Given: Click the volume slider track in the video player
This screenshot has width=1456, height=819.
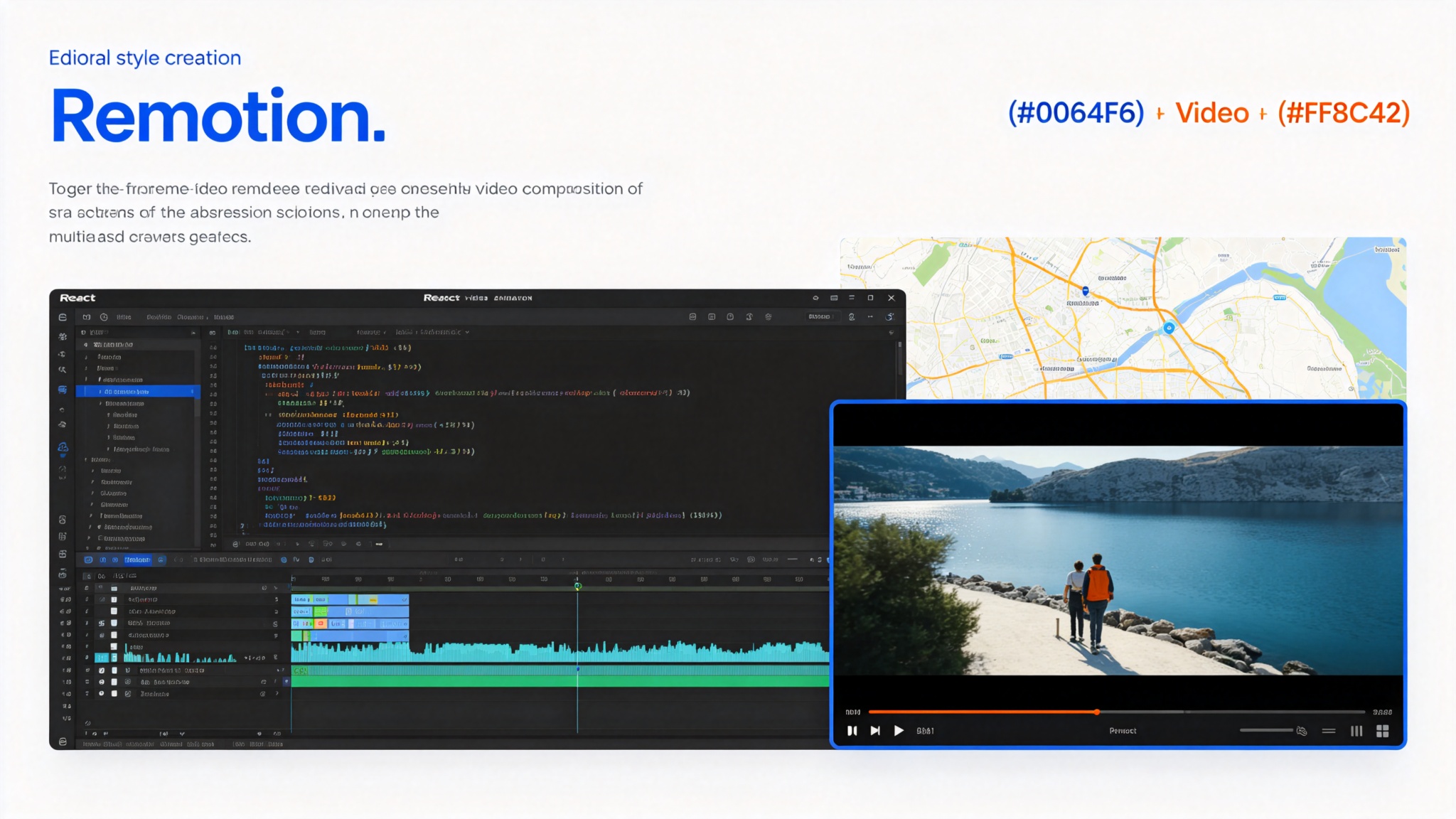Looking at the screenshot, I should coord(1266,730).
